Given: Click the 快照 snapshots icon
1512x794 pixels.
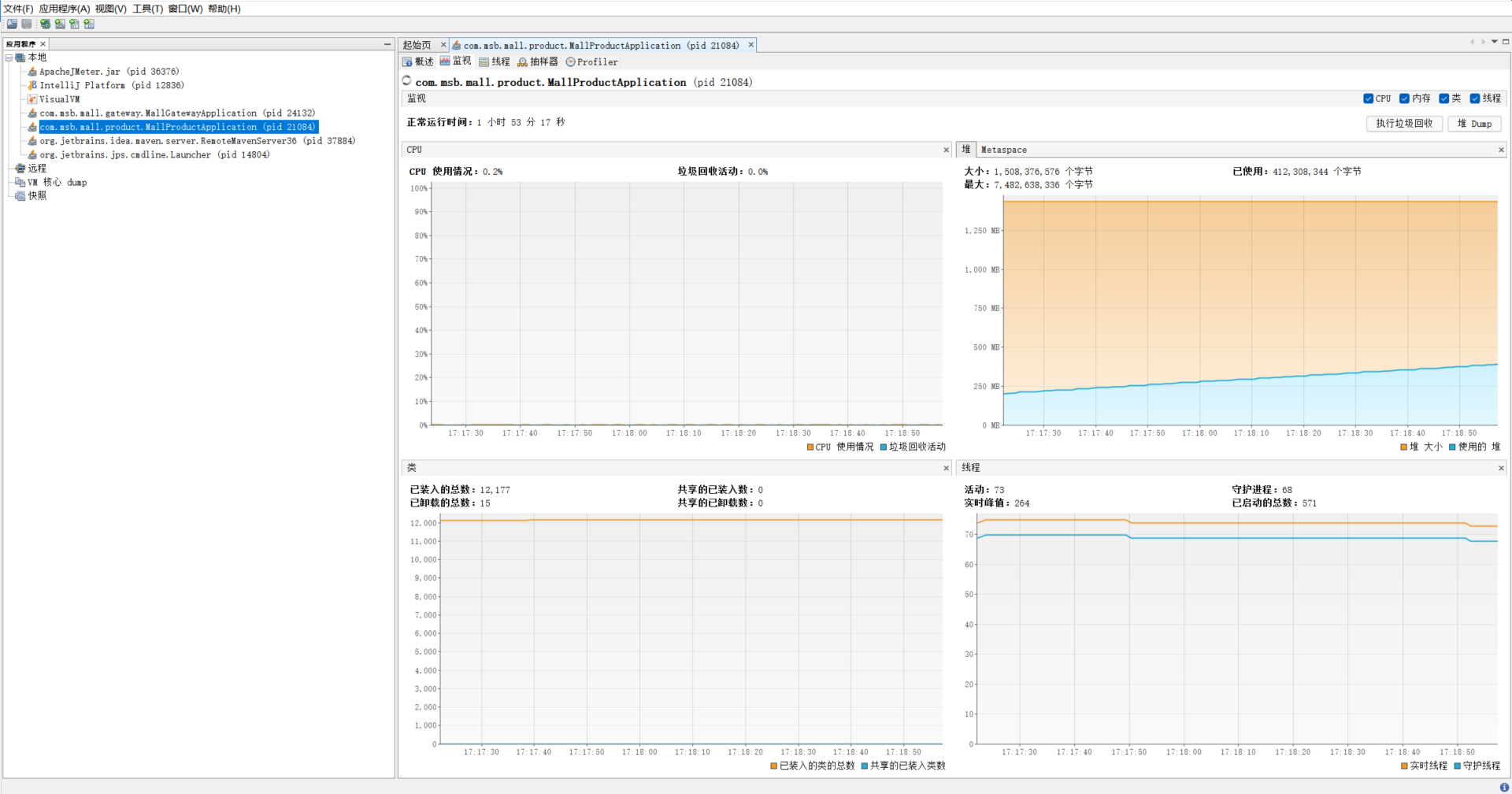Looking at the screenshot, I should (x=20, y=196).
